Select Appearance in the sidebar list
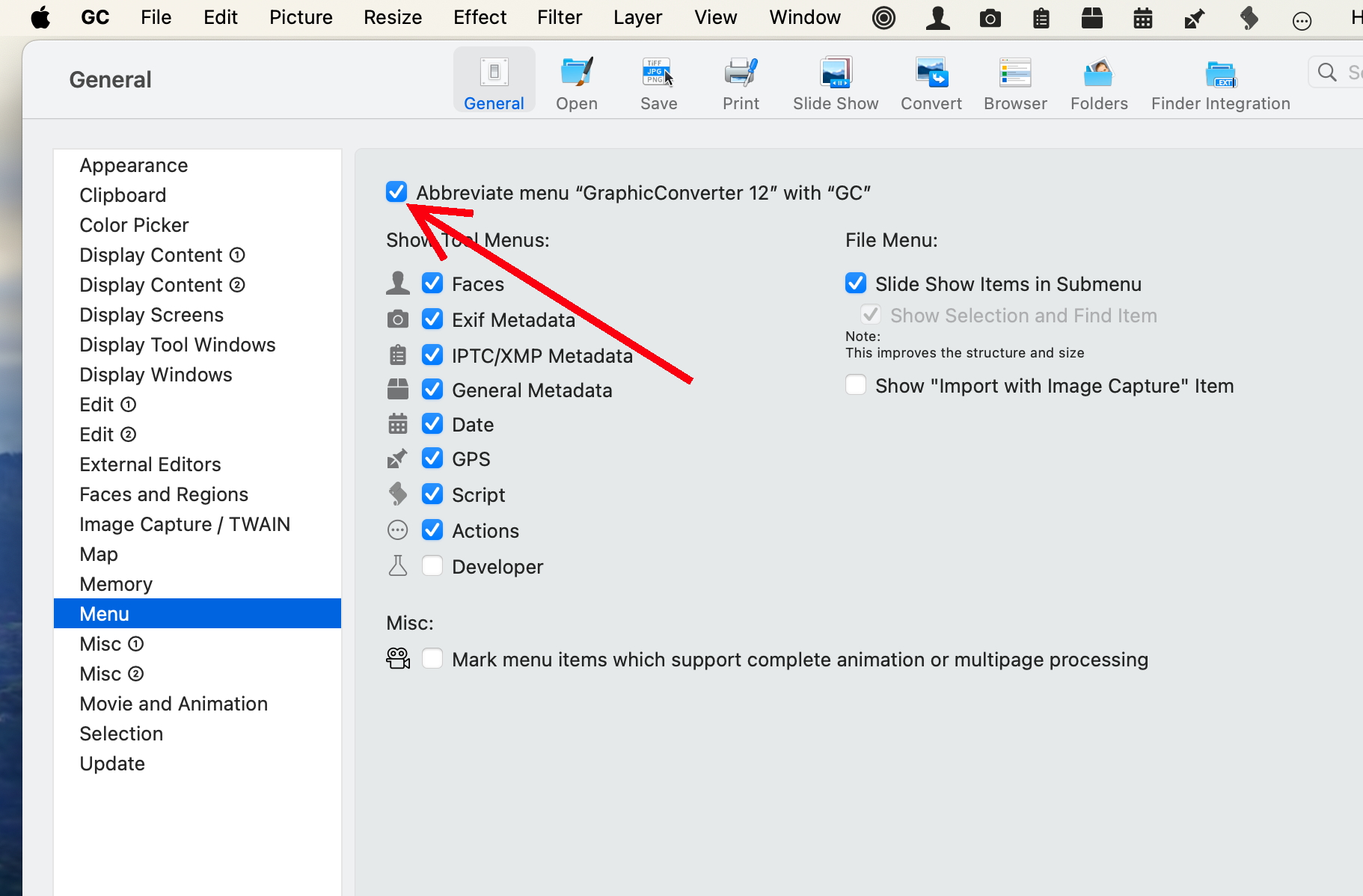 [x=197, y=165]
